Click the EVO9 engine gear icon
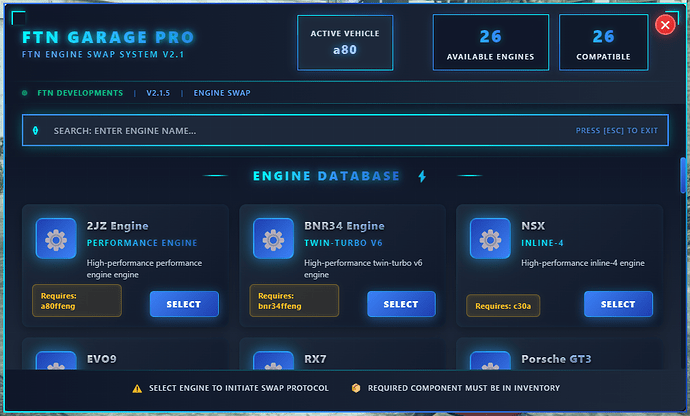Screen dimensions: 690x416 (x=56, y=362)
